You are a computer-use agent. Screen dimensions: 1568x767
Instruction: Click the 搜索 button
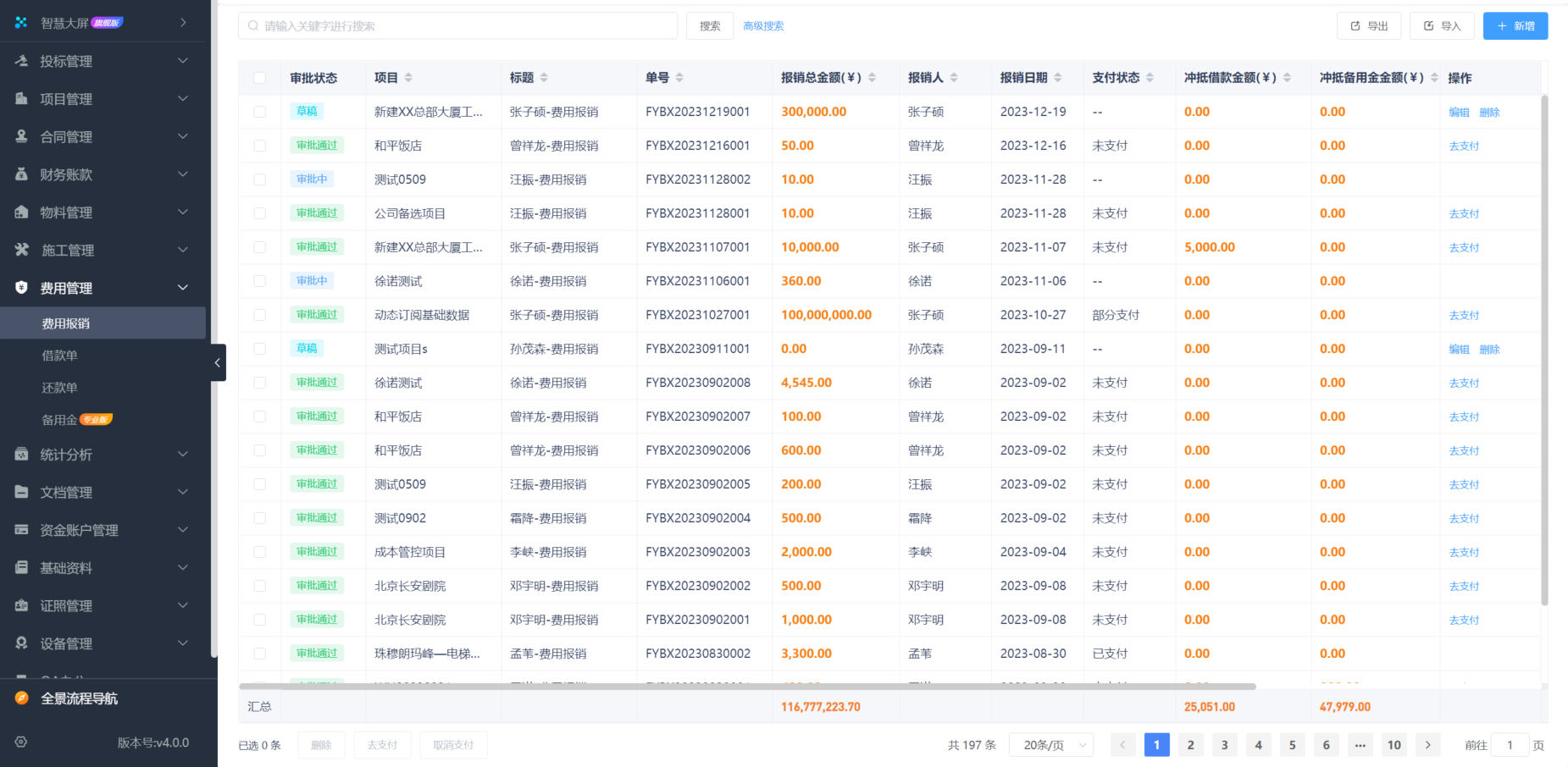(x=710, y=25)
